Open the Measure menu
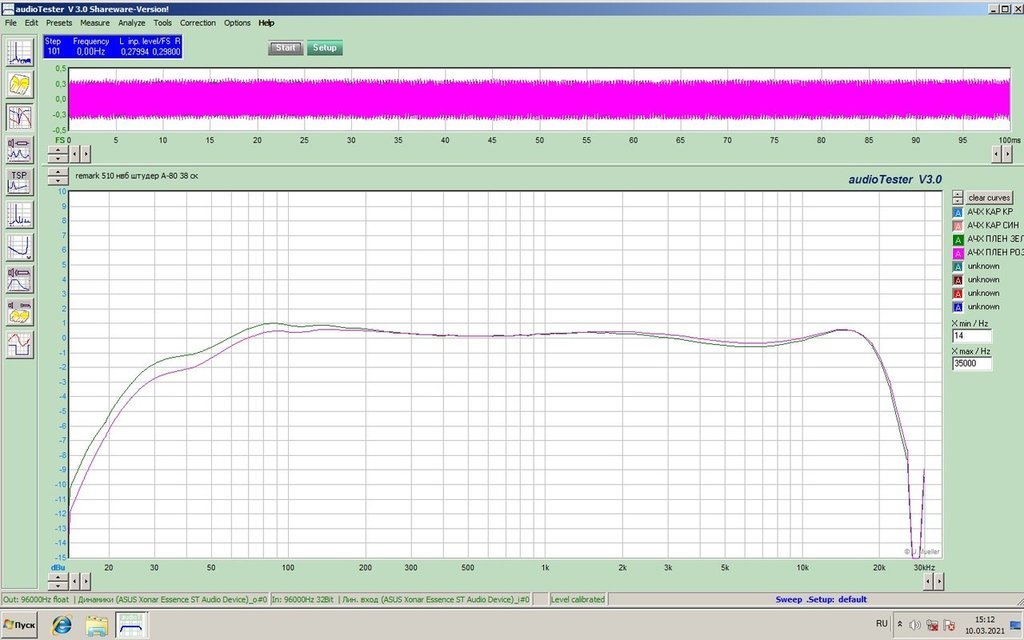This screenshot has height=640, width=1024. click(95, 23)
